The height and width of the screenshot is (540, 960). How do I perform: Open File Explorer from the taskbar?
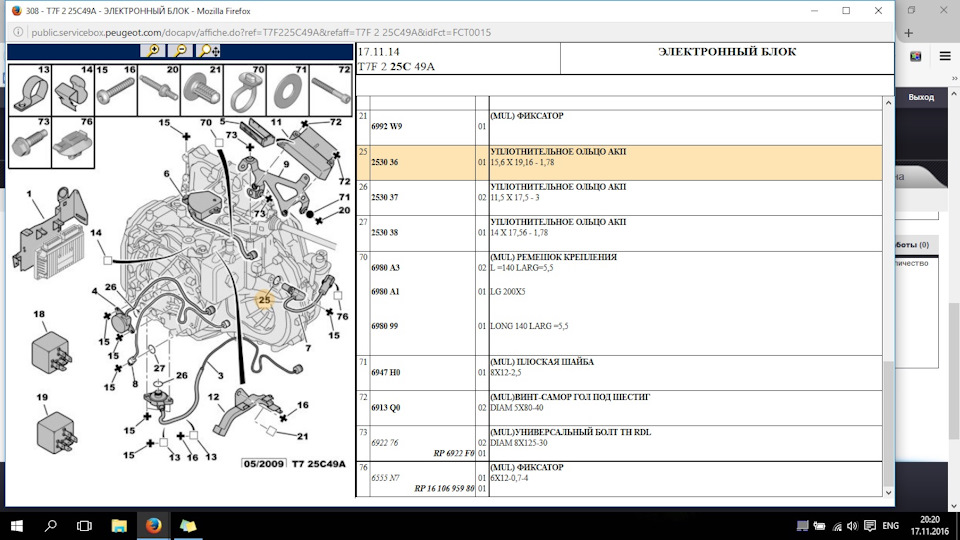119,525
